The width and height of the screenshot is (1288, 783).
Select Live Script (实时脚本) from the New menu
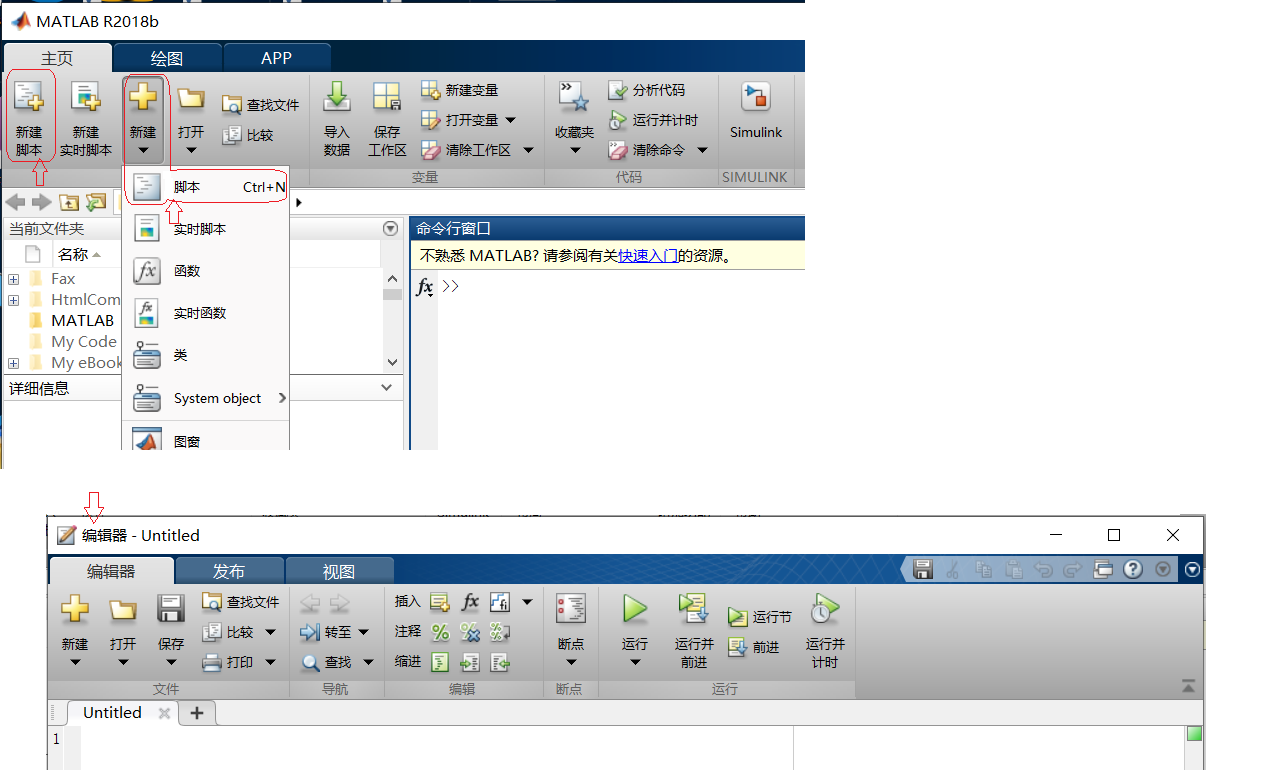click(206, 229)
